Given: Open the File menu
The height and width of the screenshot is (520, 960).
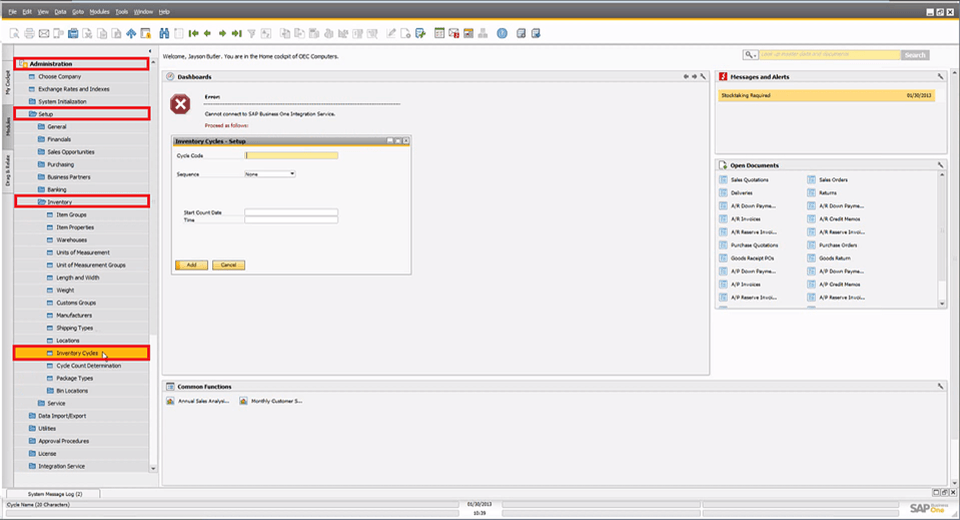Looking at the screenshot, I should tap(12, 12).
